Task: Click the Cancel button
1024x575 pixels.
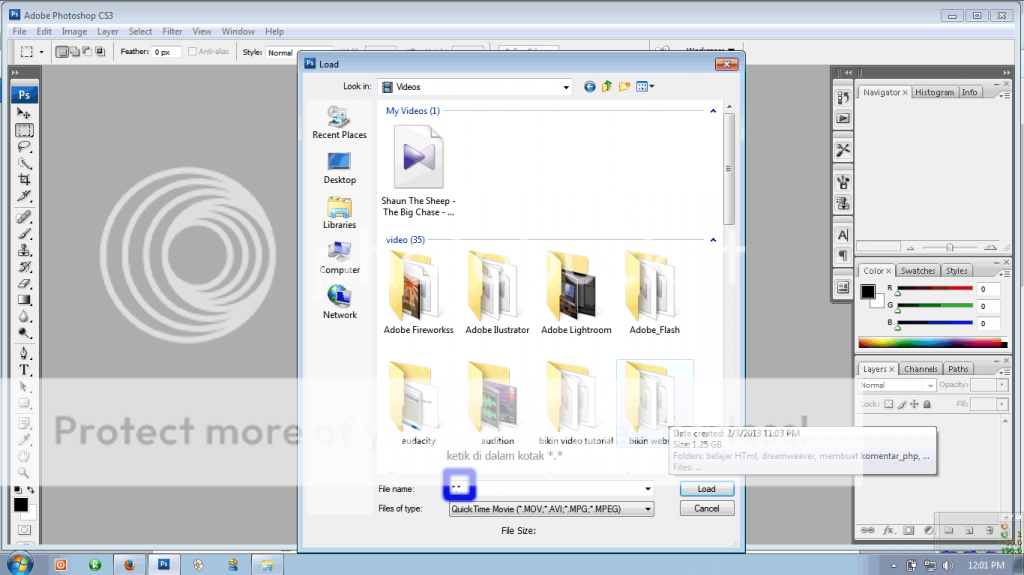Action: pos(707,508)
